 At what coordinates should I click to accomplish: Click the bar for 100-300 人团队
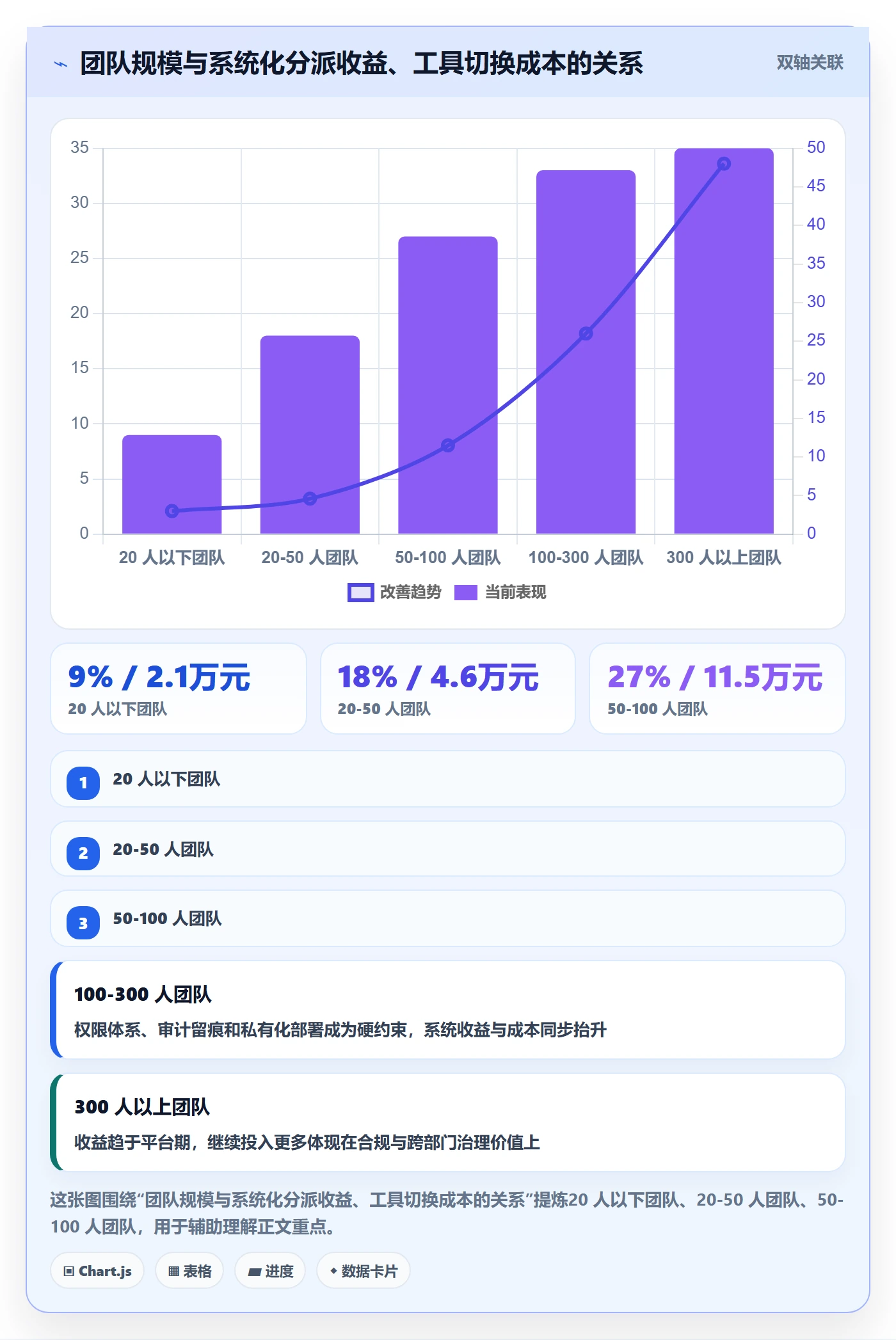pyautogui.click(x=586, y=352)
